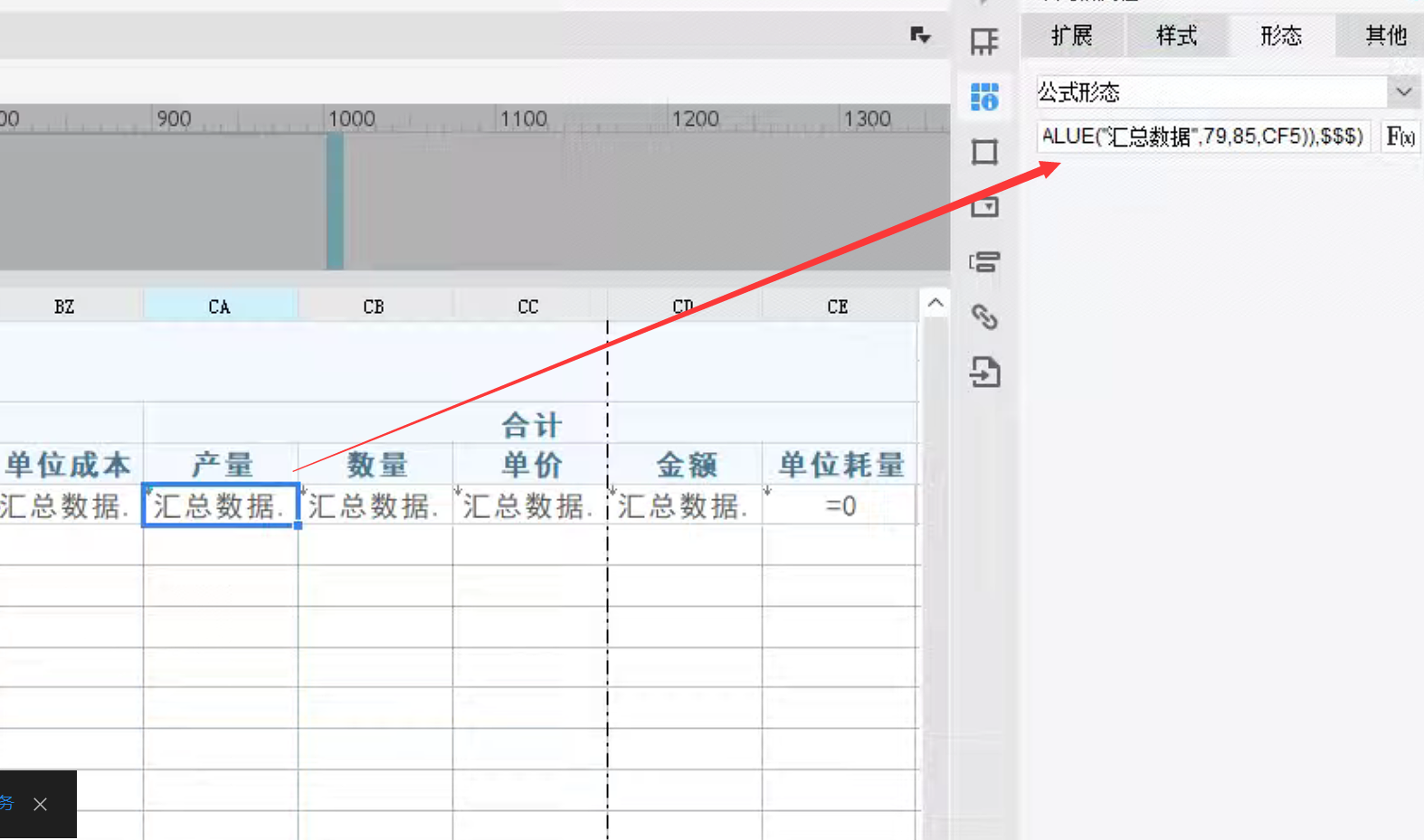Open the condition attributes icon

click(984, 262)
